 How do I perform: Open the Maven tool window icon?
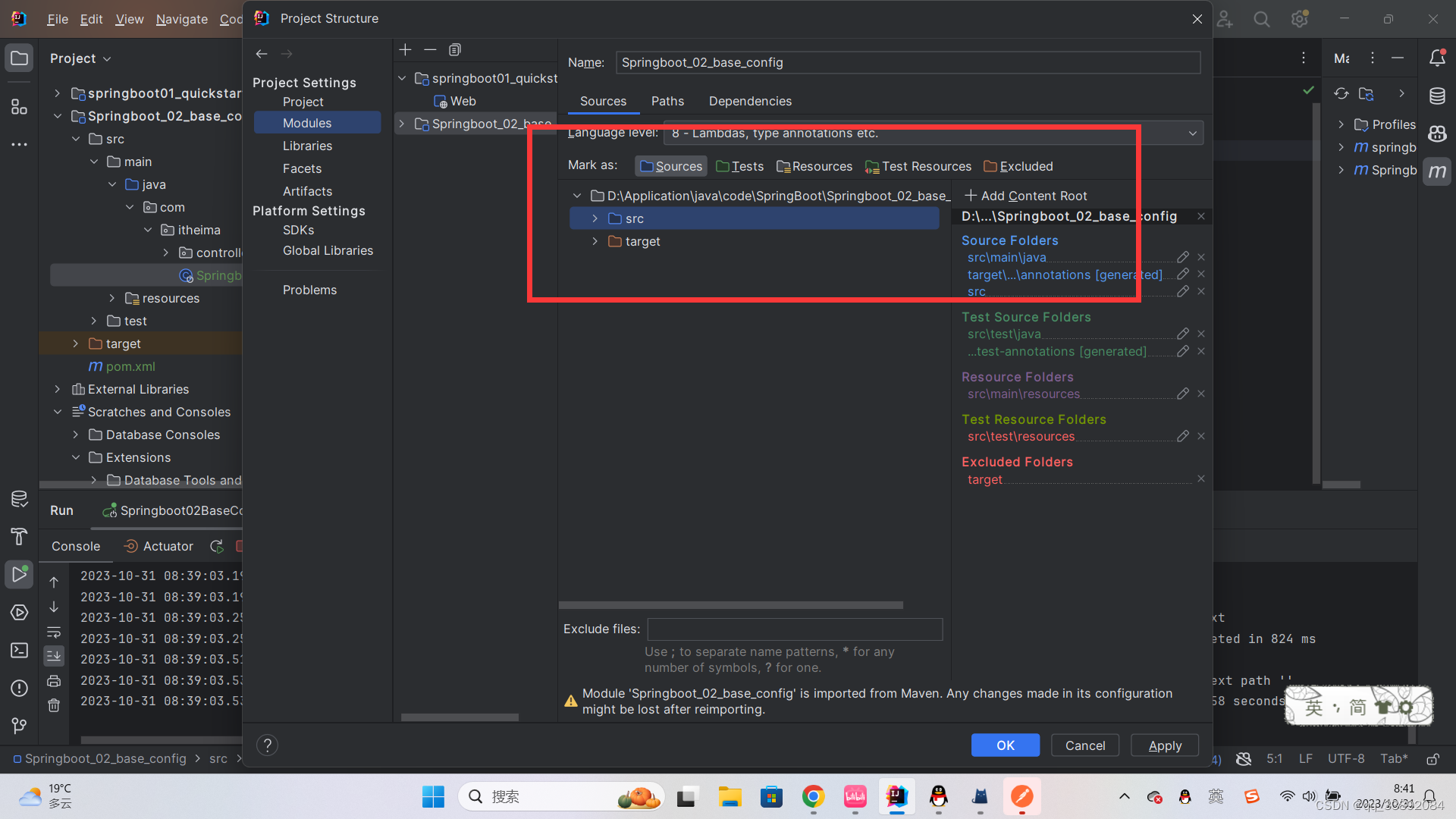(x=1437, y=171)
